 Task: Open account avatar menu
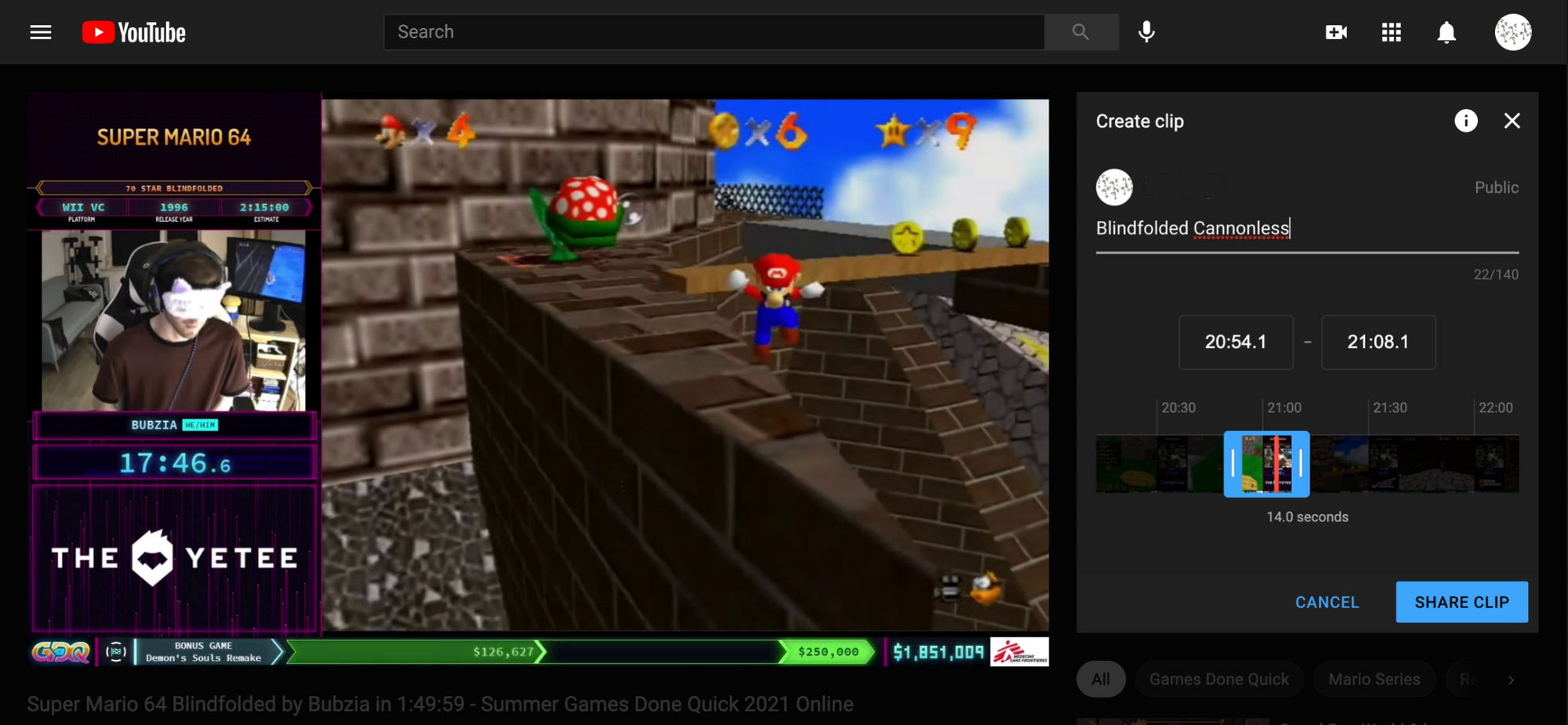pos(1512,32)
